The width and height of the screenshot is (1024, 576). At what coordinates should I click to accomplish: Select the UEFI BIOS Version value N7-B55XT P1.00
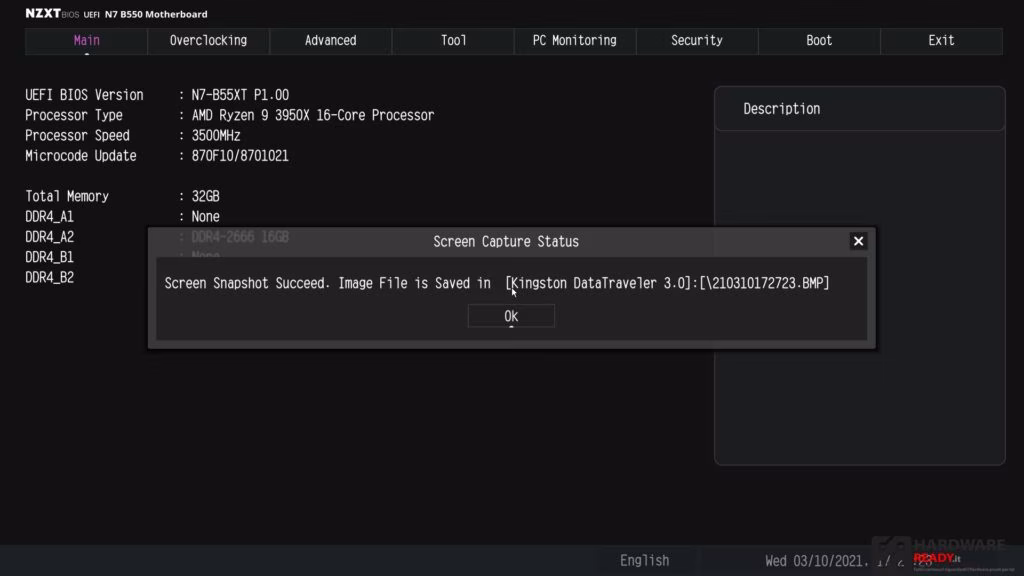pos(240,95)
